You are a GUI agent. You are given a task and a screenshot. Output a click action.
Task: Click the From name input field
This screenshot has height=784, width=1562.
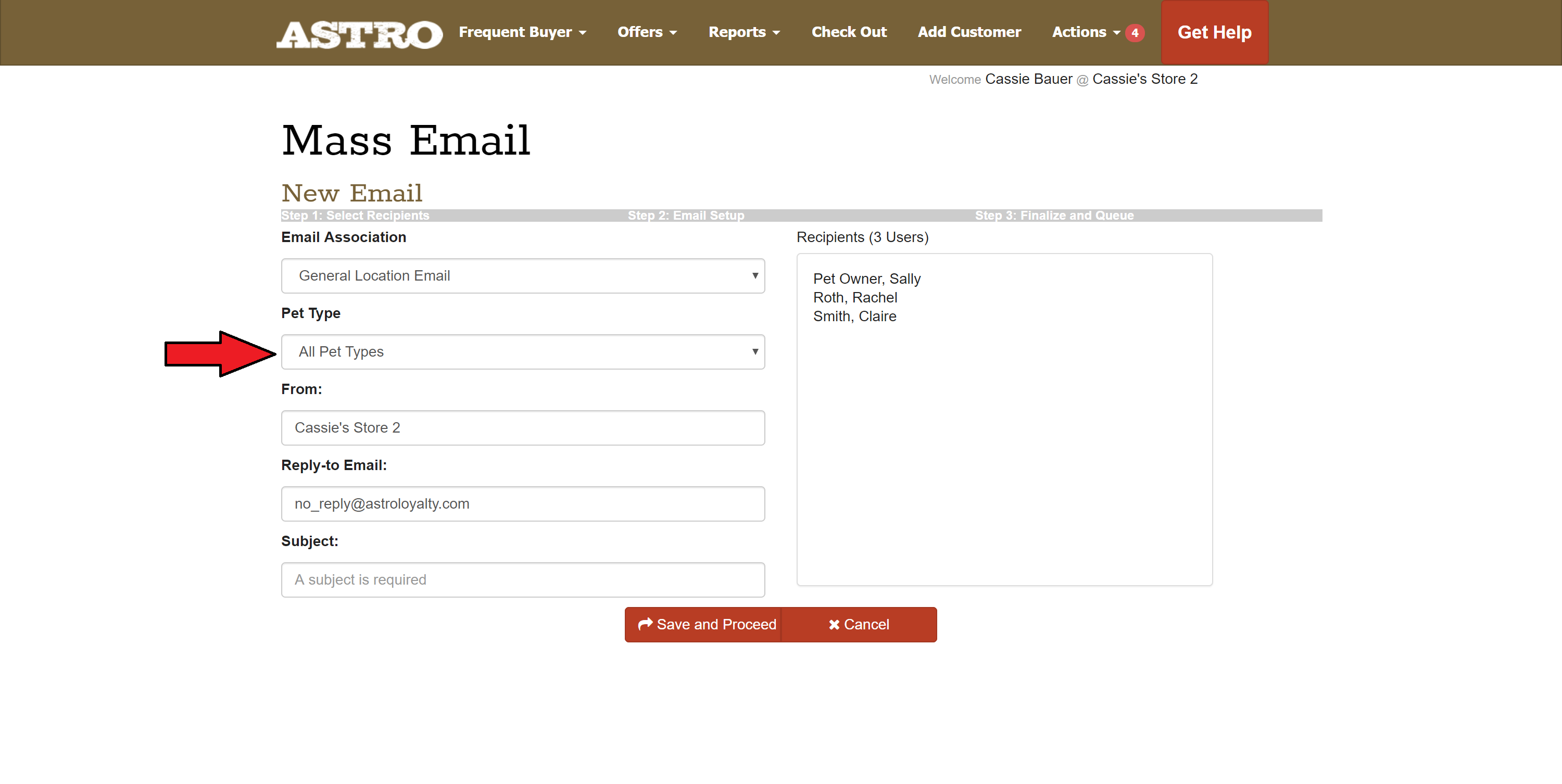pyautogui.click(x=522, y=427)
